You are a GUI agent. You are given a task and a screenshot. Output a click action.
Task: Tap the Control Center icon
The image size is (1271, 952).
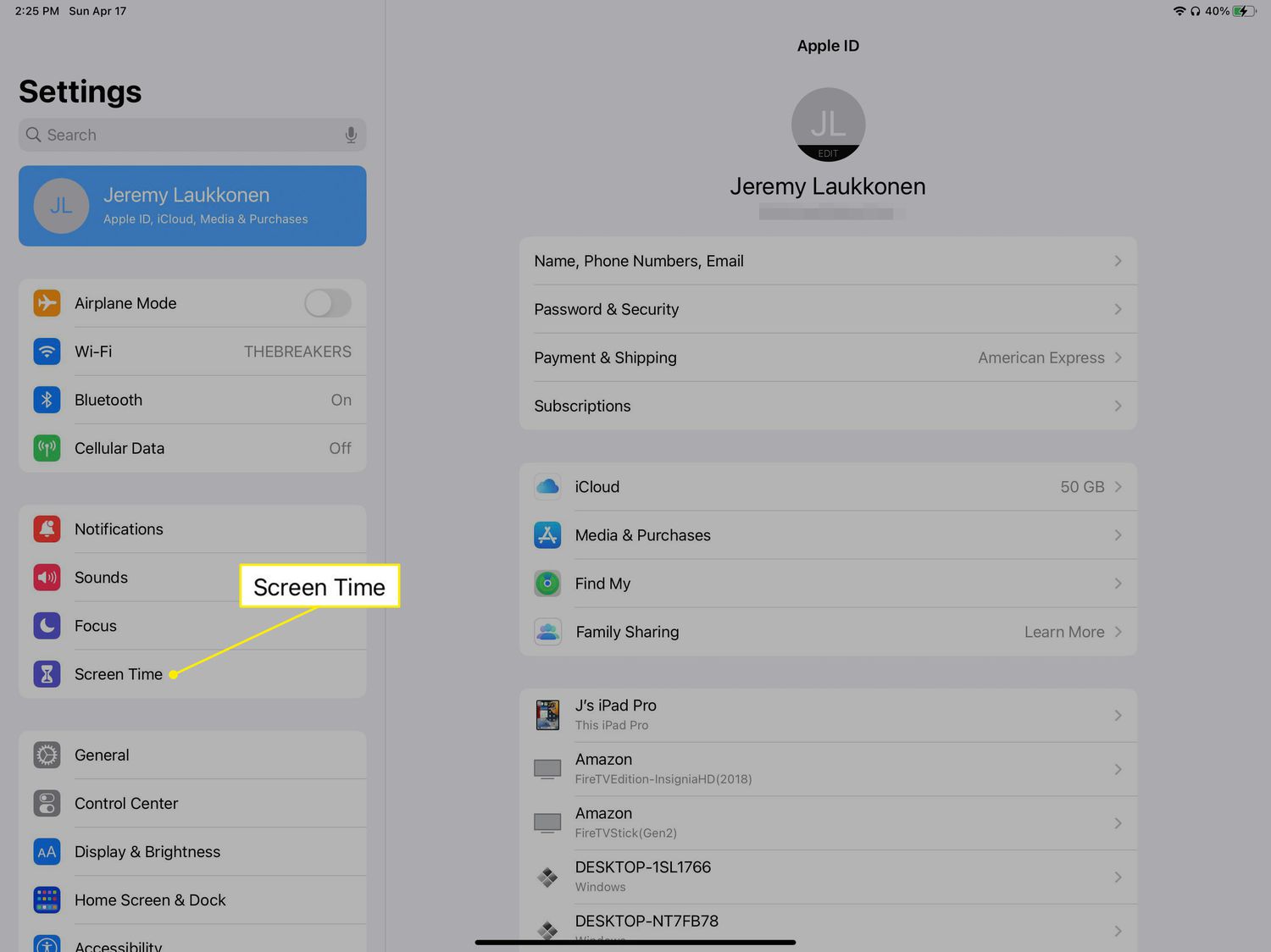point(47,804)
